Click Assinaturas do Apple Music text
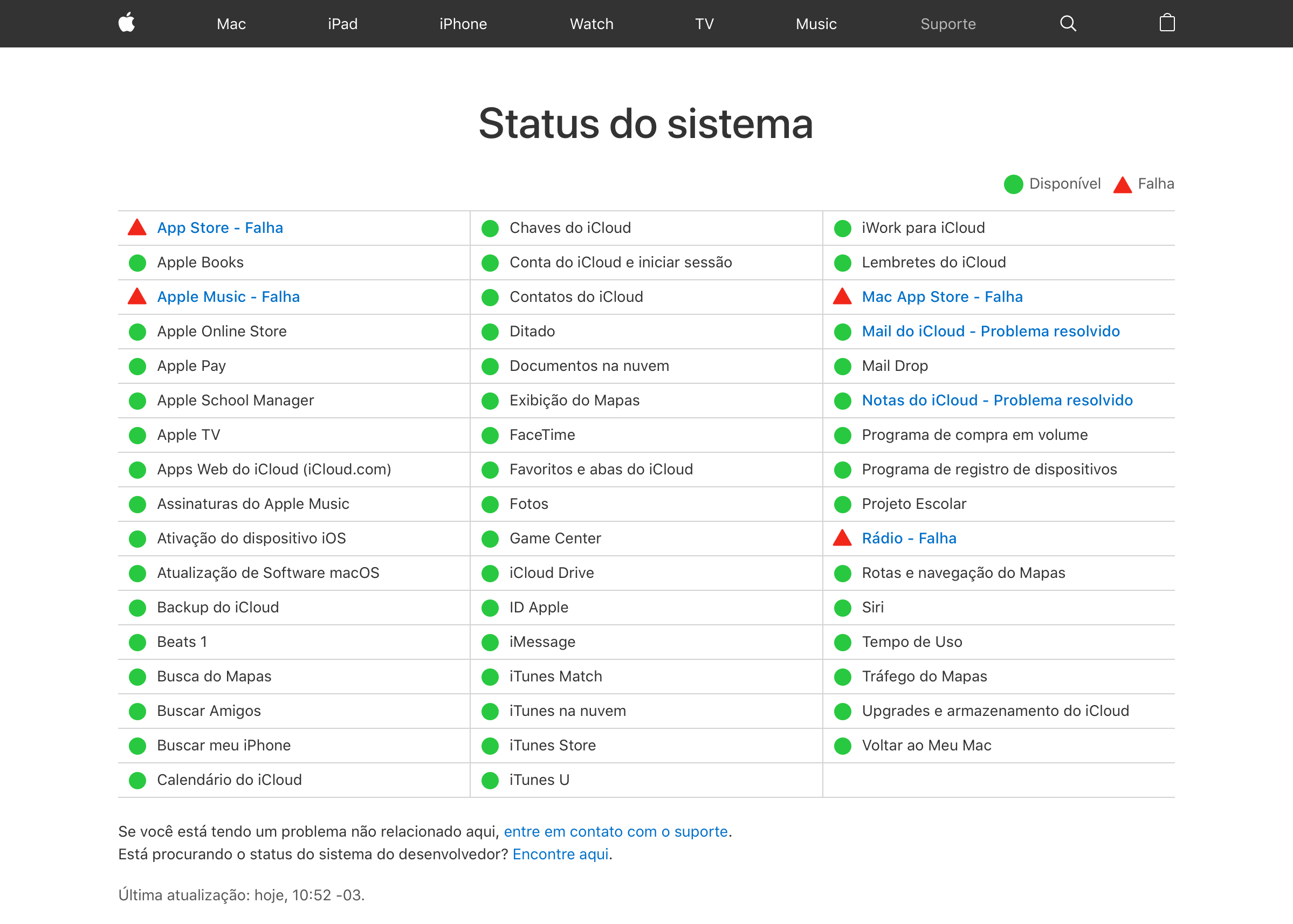This screenshot has height=924, width=1293. click(x=253, y=504)
